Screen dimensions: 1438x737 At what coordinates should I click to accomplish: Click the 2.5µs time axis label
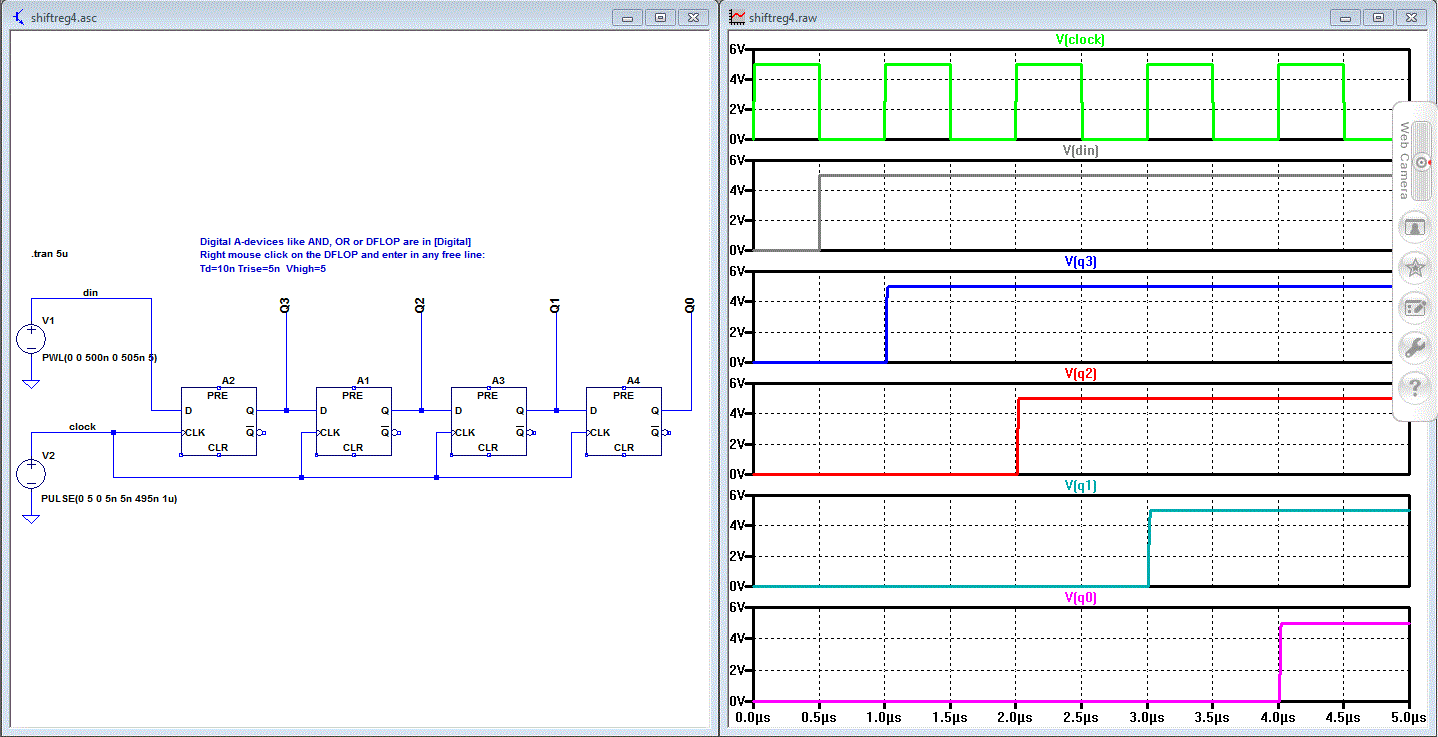[x=1080, y=717]
